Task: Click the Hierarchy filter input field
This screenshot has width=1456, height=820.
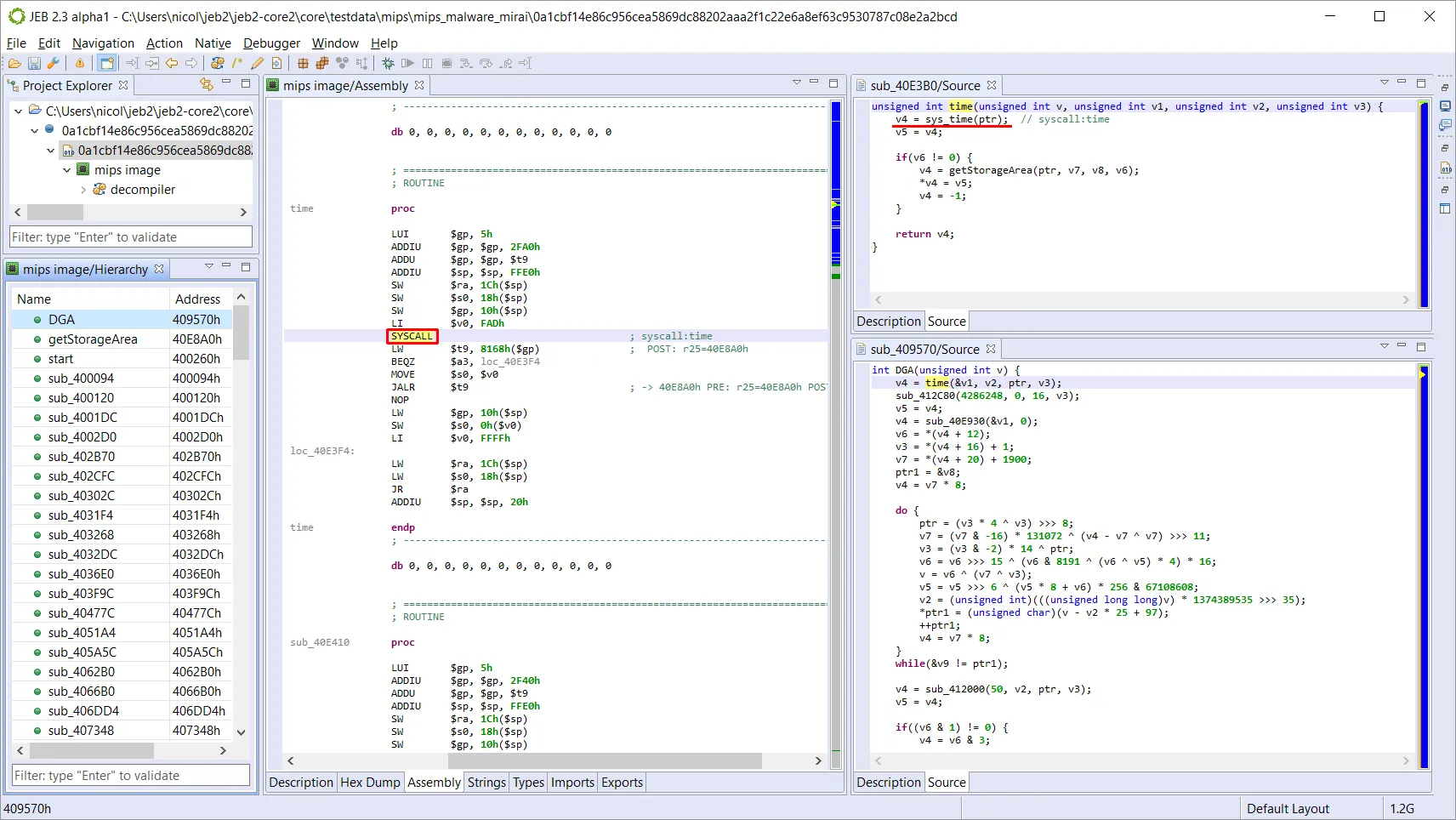Action: click(131, 776)
